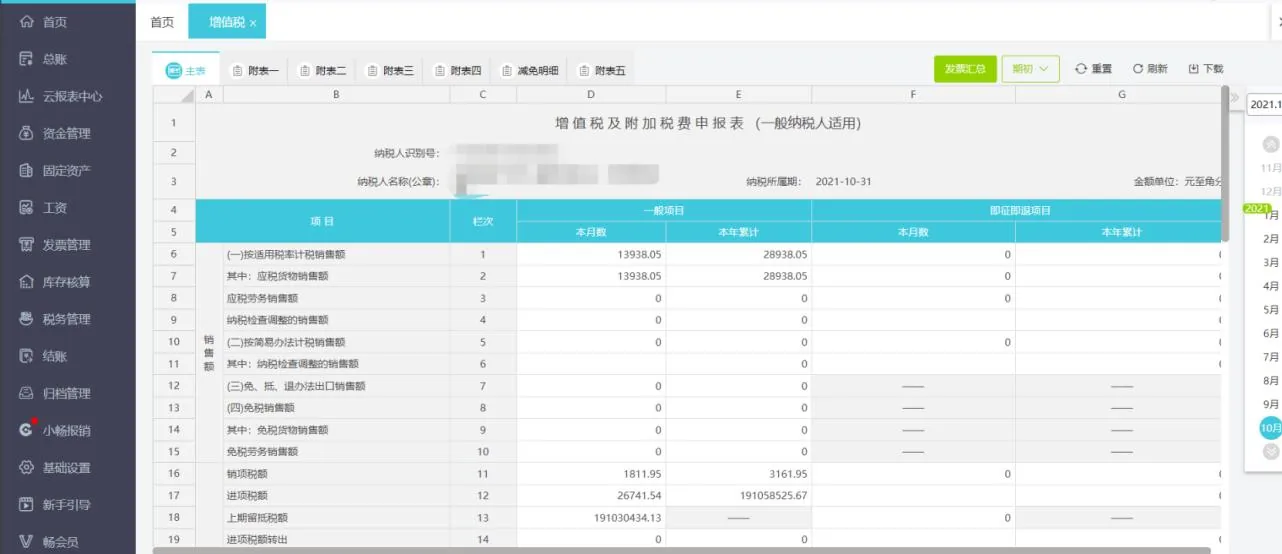Open the 附表五 sheet tab

tap(602, 70)
